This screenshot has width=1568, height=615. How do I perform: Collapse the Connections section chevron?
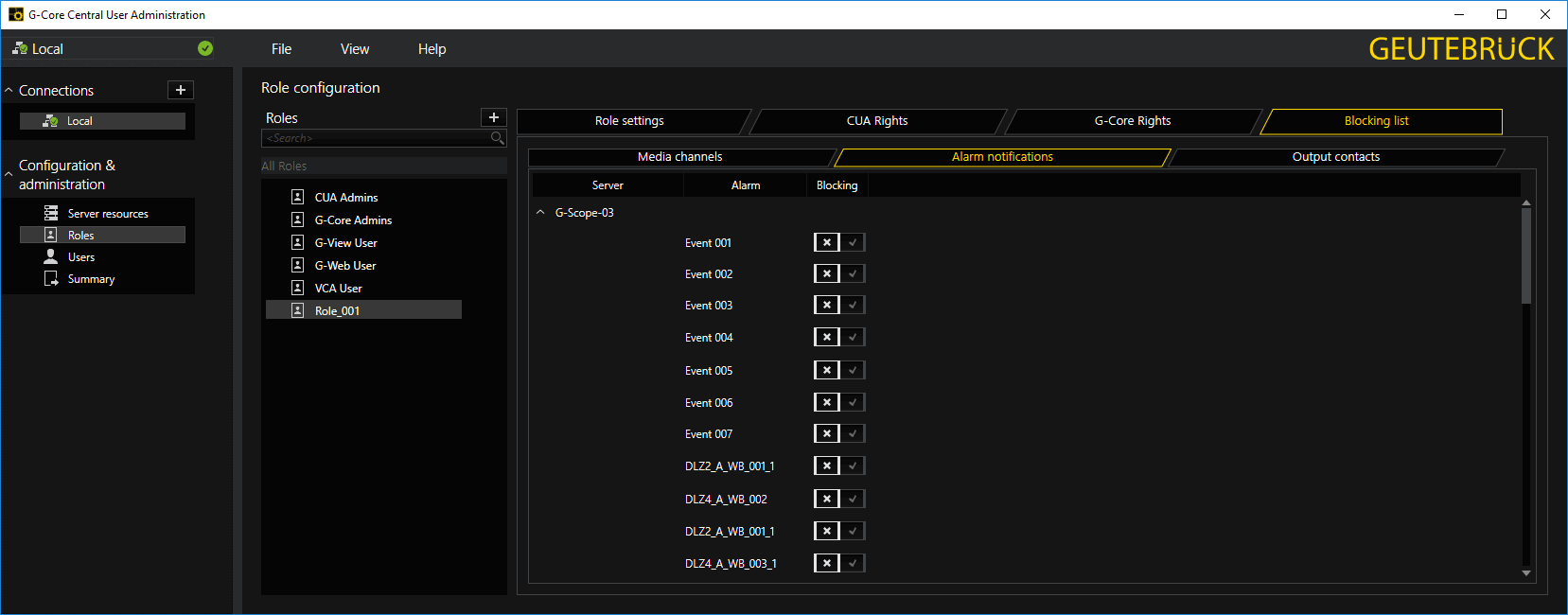click(x=9, y=90)
